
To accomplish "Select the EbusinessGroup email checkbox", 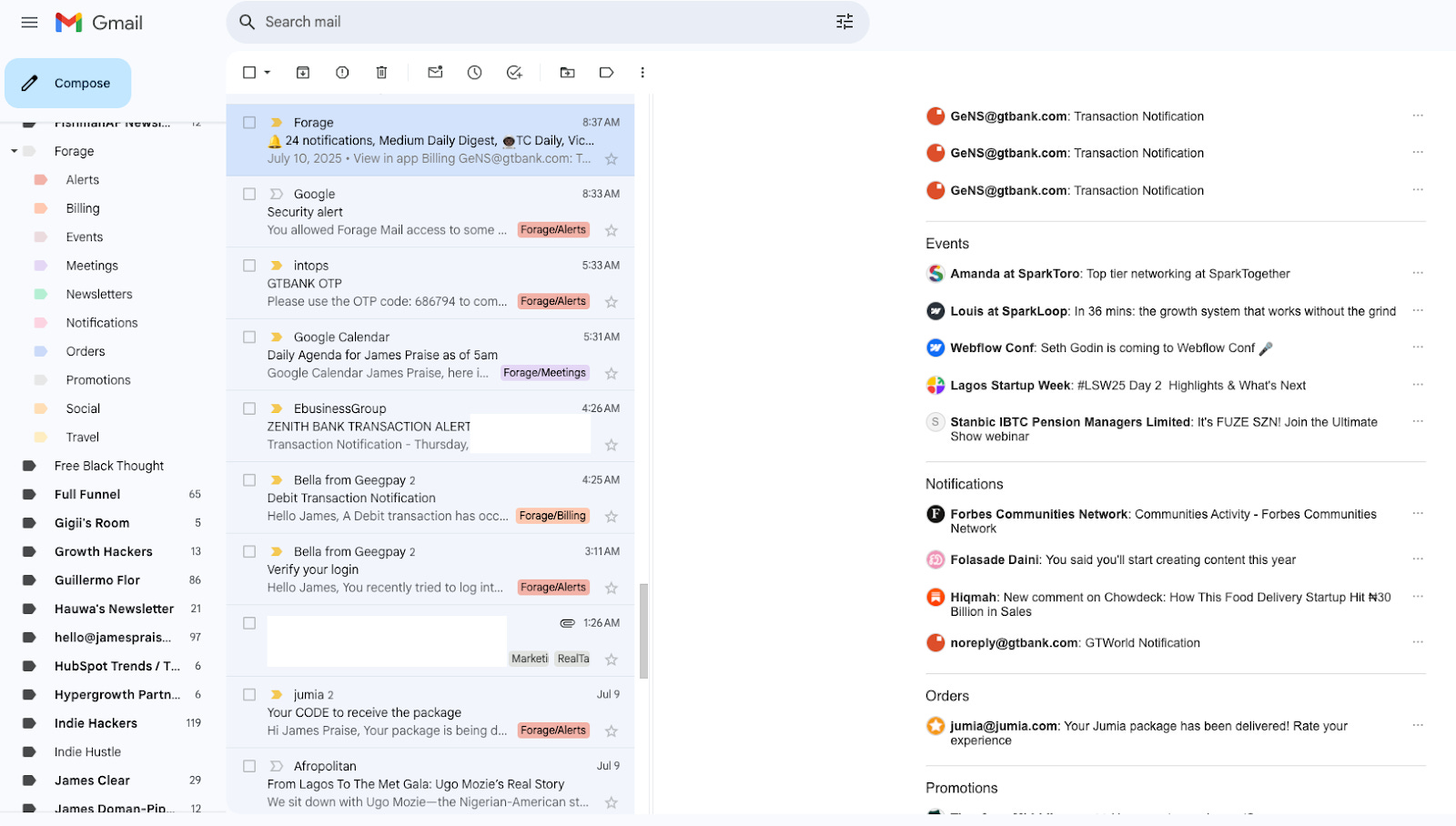I will point(249,408).
